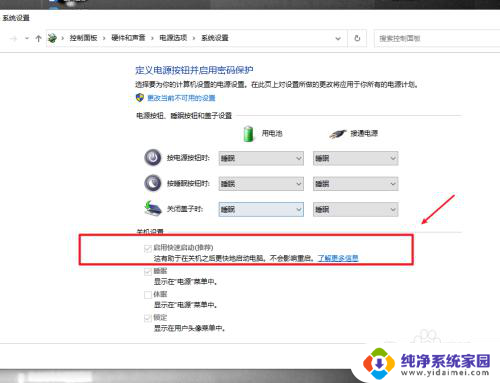
Task: Click the 系统设置 window title
Action: click(x=16, y=18)
